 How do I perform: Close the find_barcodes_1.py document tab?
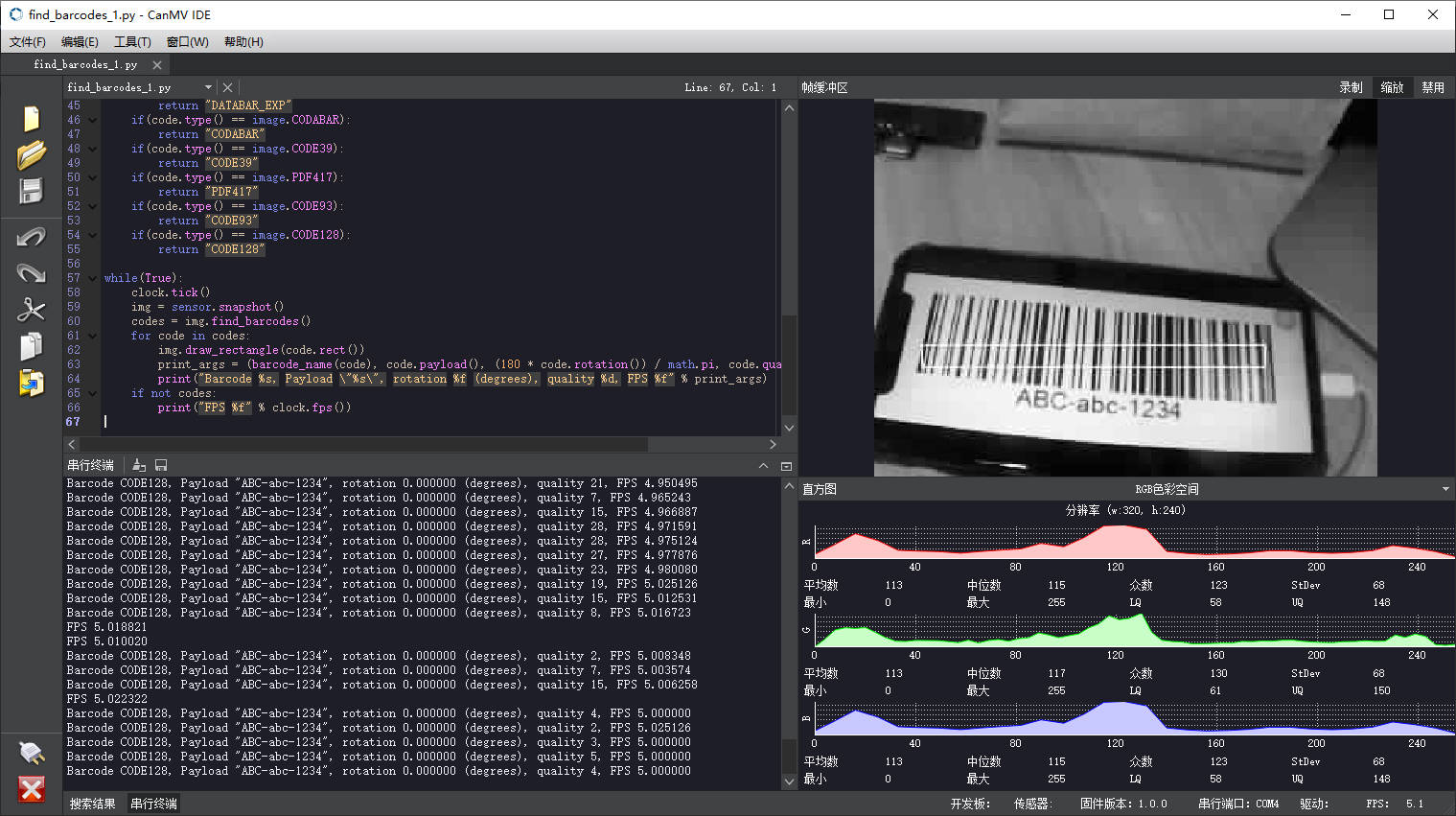pyautogui.click(x=157, y=65)
